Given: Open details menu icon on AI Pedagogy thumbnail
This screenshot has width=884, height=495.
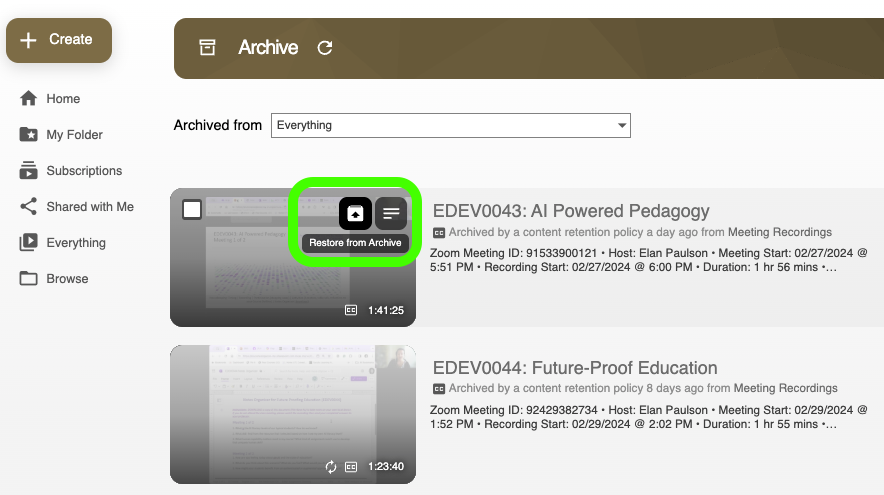Looking at the screenshot, I should [391, 214].
